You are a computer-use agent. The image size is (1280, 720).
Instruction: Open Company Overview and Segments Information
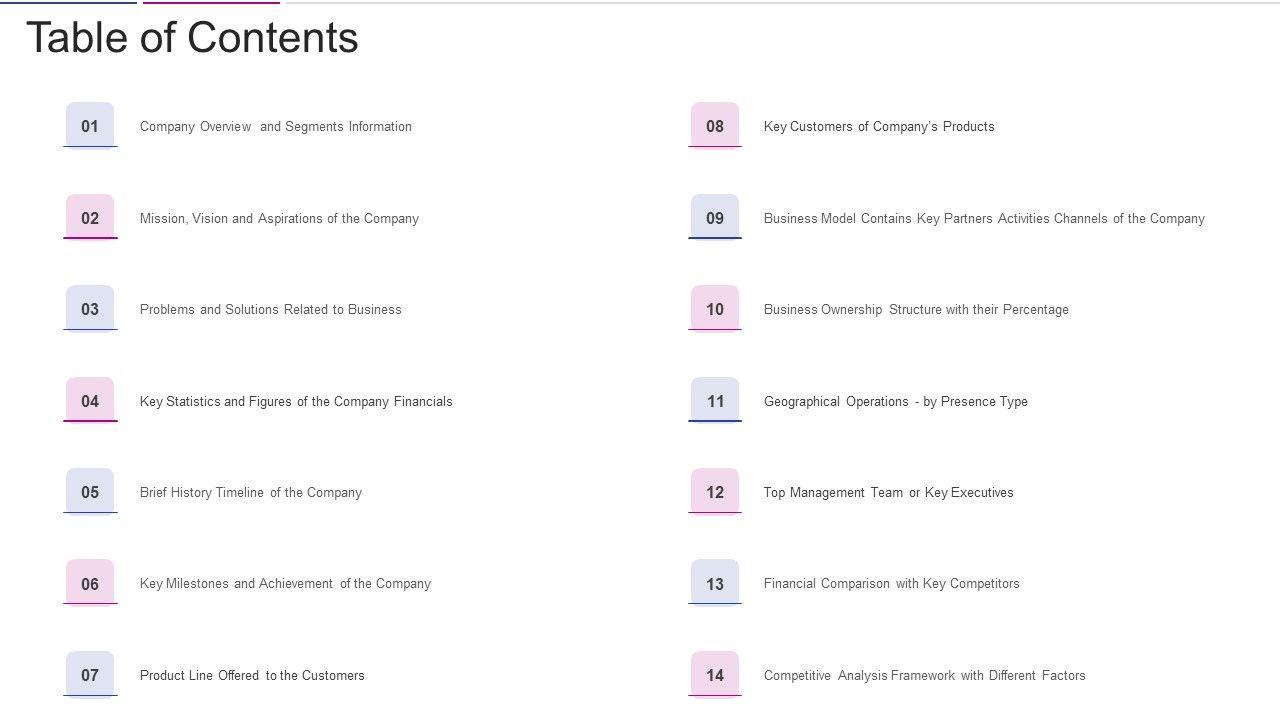click(276, 127)
